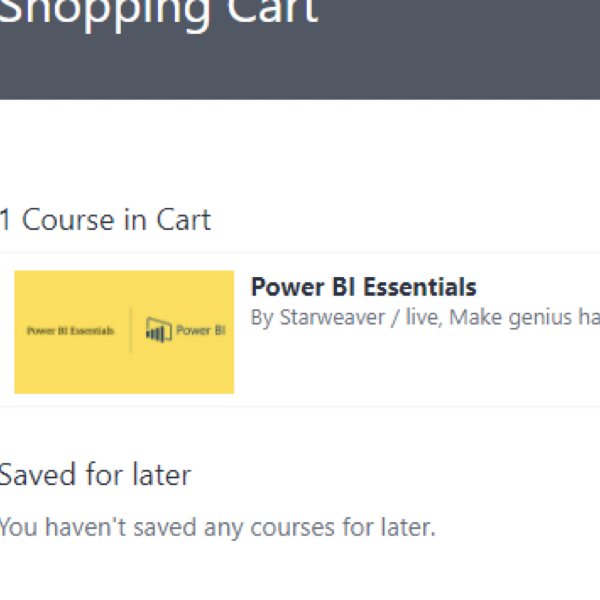Screen dimensions: 600x600
Task: Click small serif Power BI Essentials thumbnail caption
Action: 70,331
